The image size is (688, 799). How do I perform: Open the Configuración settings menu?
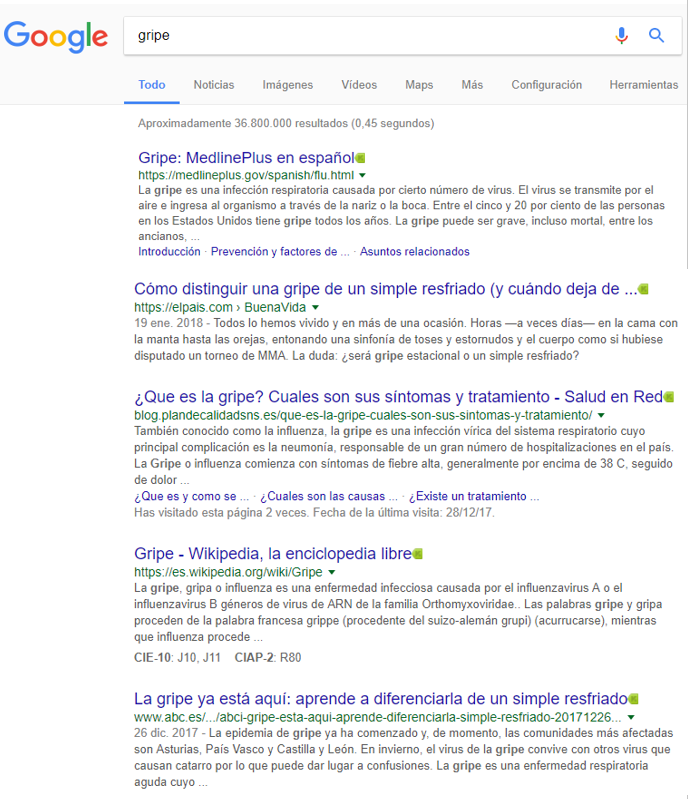click(x=546, y=85)
